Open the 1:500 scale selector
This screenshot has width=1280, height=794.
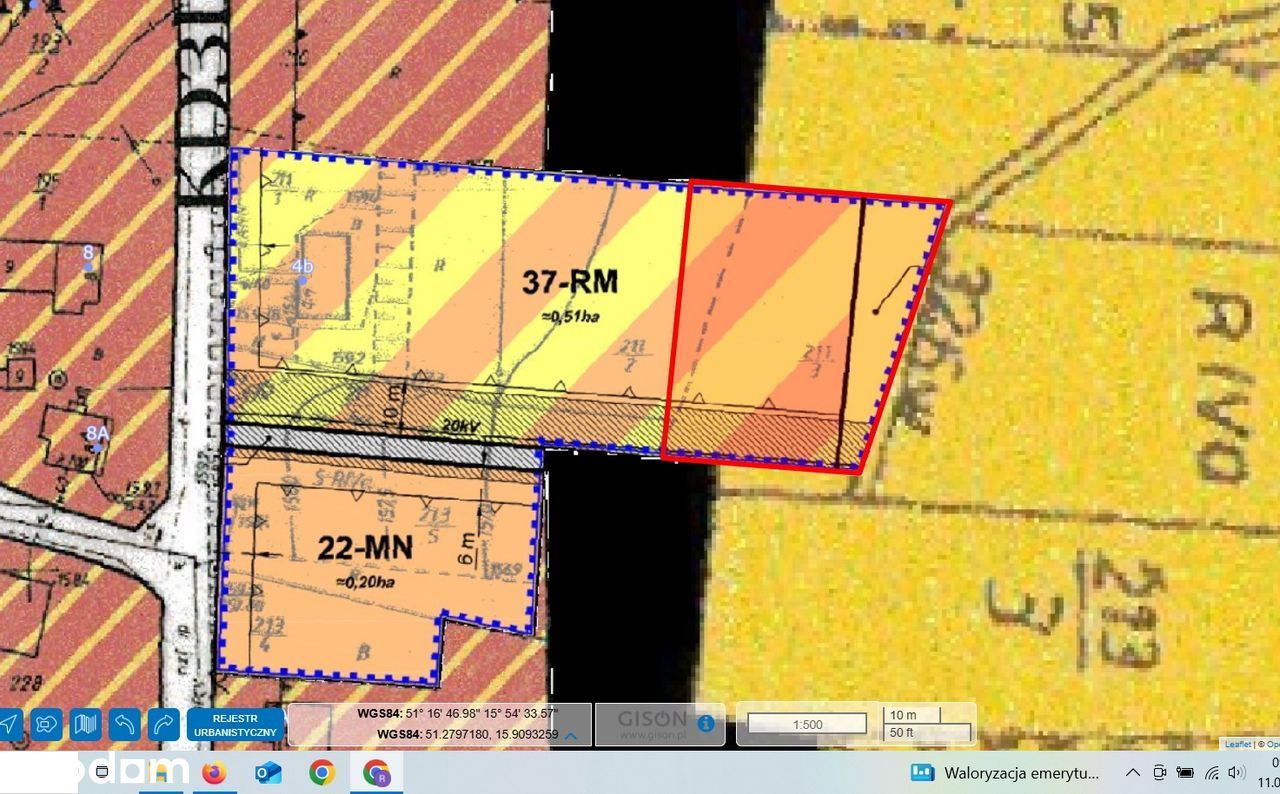click(x=807, y=724)
